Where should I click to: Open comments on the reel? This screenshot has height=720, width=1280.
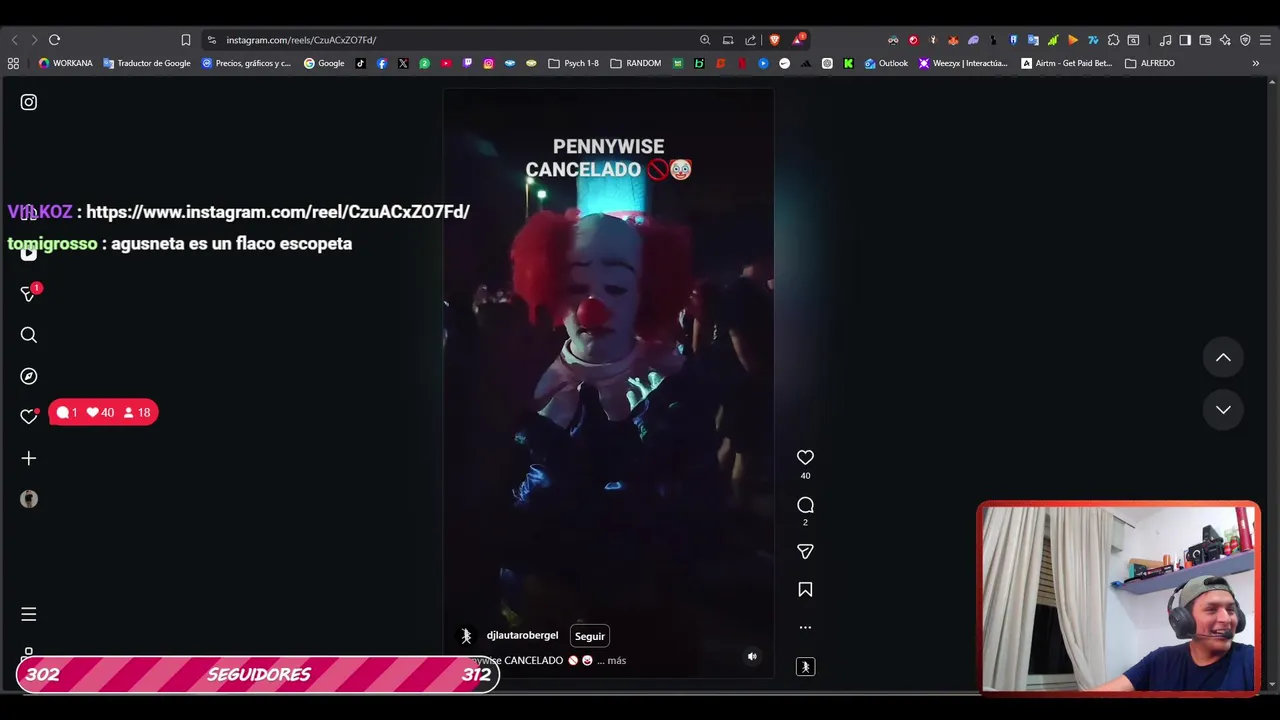[x=805, y=505]
